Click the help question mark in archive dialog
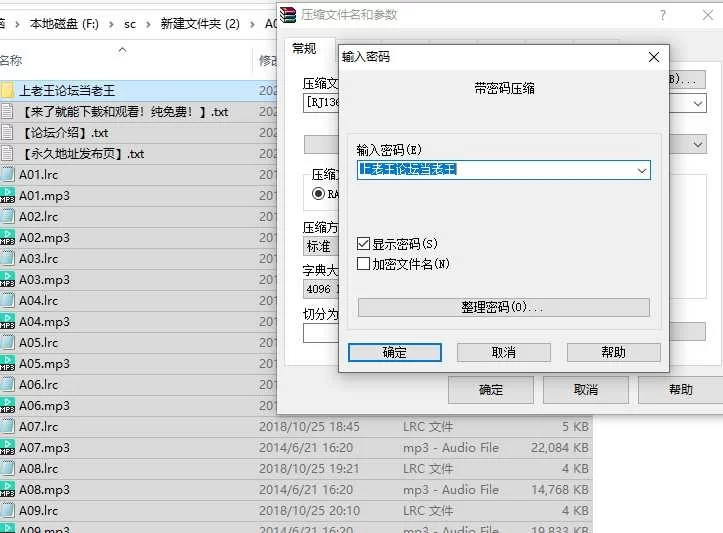 coord(663,15)
